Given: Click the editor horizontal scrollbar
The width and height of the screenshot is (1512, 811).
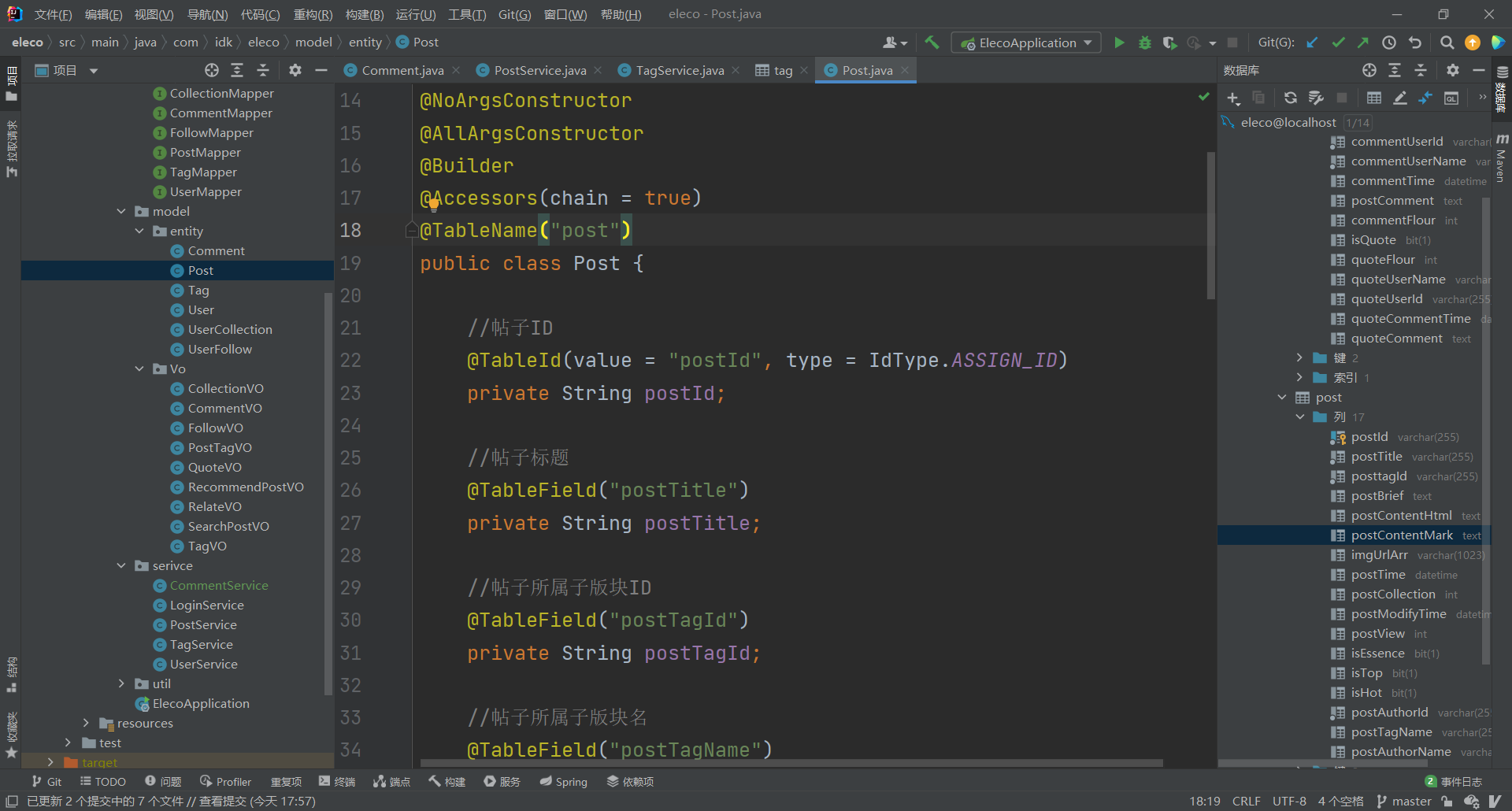Looking at the screenshot, I should click(791, 763).
